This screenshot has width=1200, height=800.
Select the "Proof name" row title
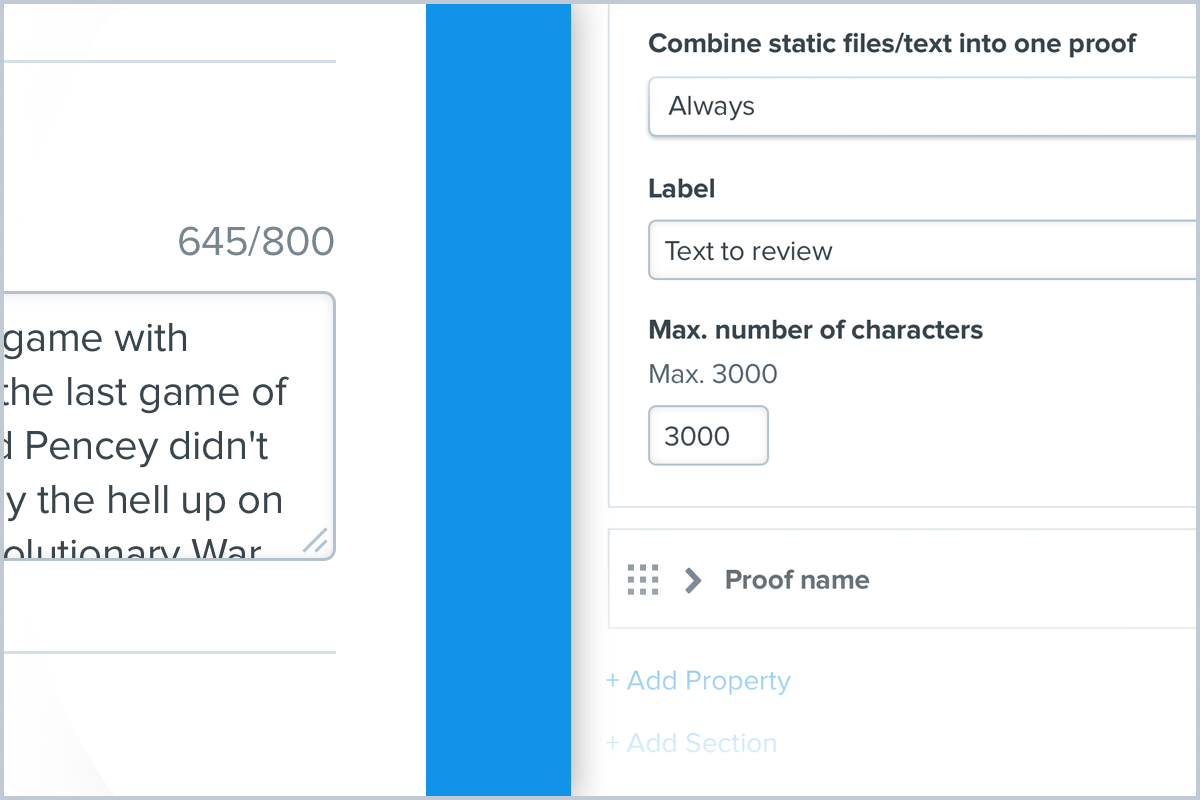tap(797, 580)
